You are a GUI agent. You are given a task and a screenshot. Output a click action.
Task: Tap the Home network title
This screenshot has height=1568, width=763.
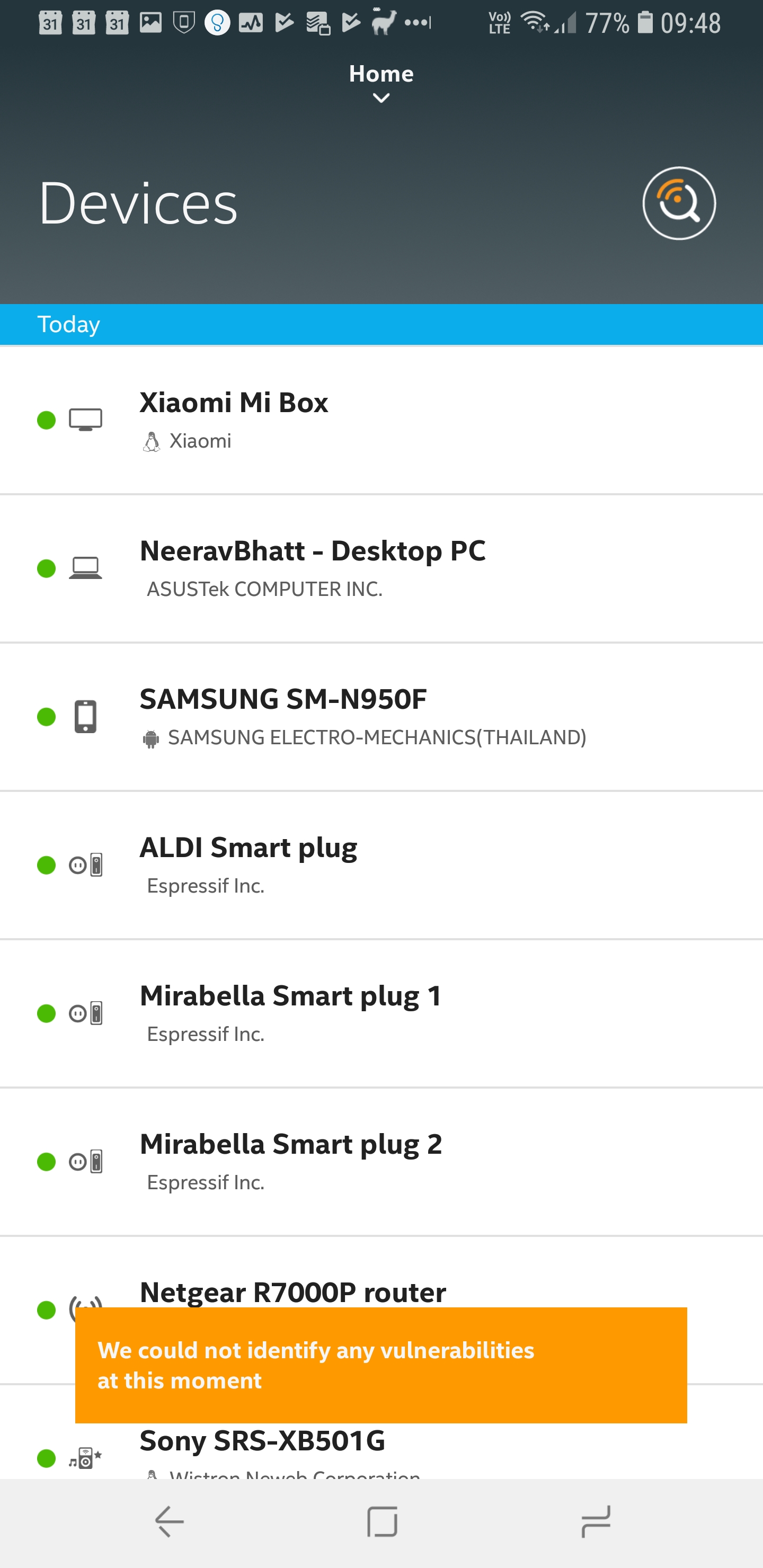[x=381, y=74]
